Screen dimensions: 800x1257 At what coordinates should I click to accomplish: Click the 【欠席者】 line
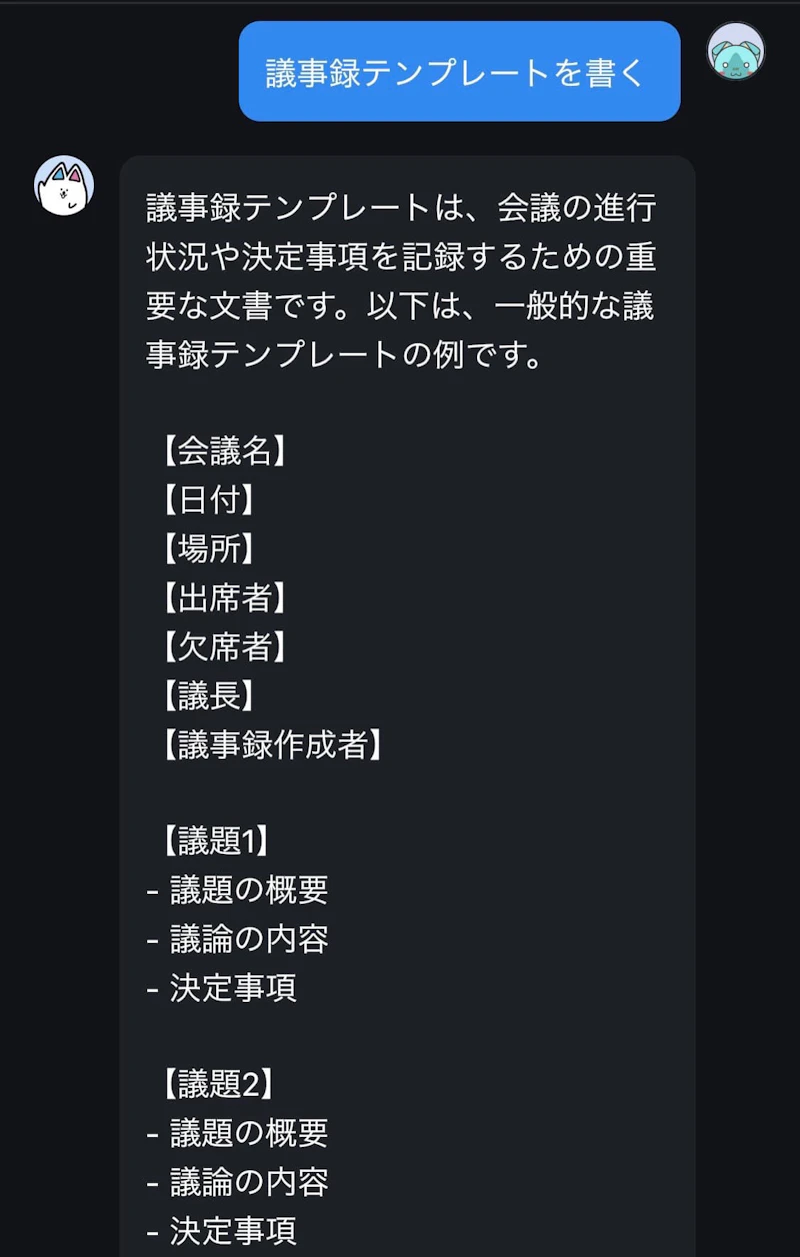pyautogui.click(x=224, y=647)
